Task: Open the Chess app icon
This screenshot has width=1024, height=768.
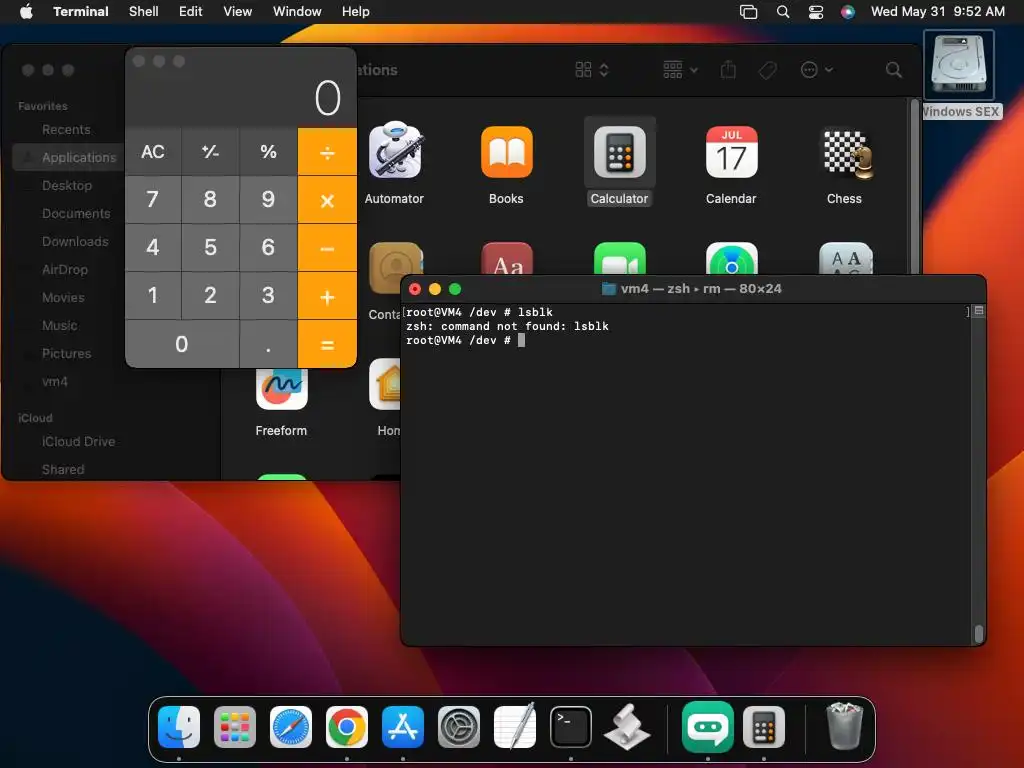Action: coord(845,153)
